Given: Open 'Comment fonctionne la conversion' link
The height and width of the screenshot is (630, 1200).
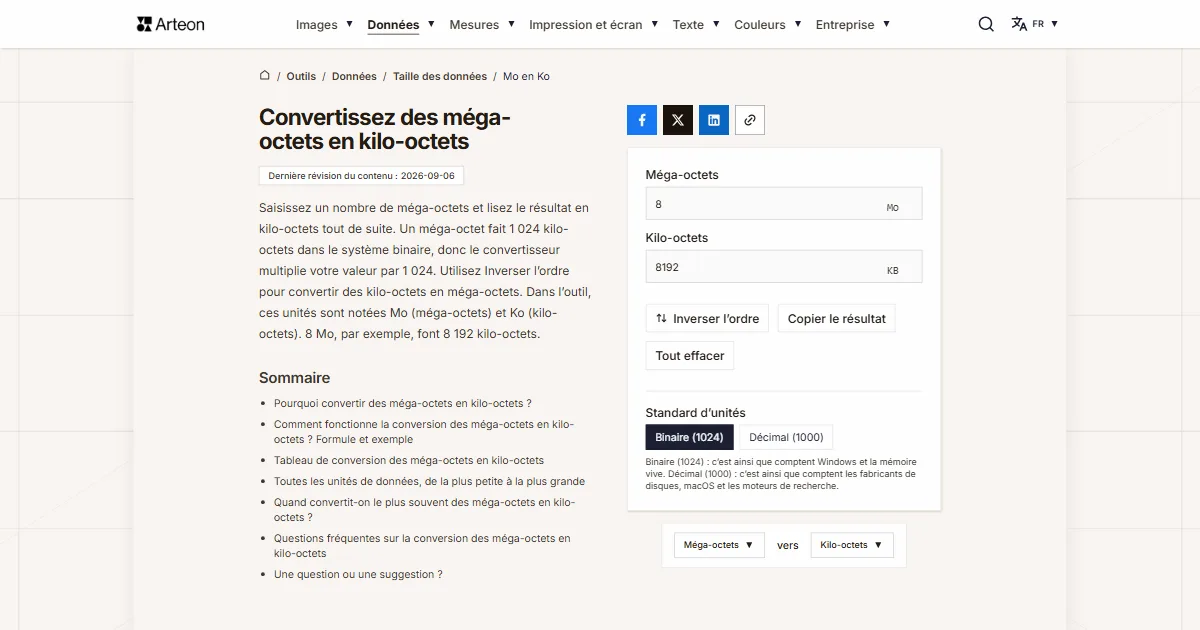Looking at the screenshot, I should point(424,432).
